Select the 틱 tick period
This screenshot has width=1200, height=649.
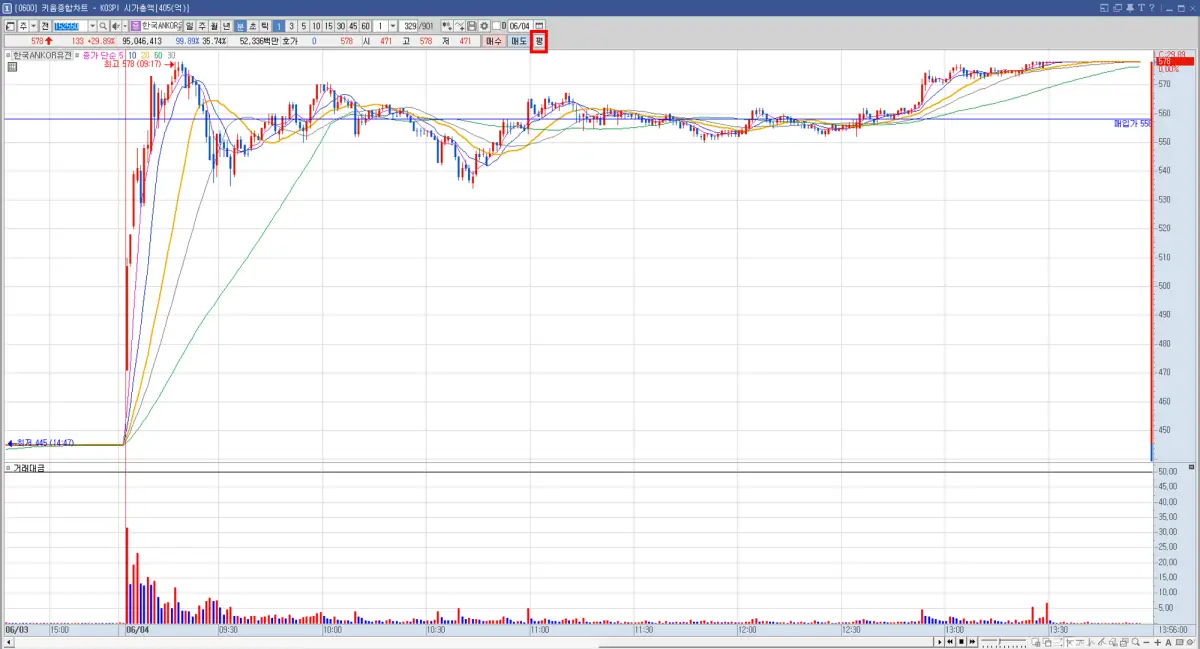pos(265,25)
